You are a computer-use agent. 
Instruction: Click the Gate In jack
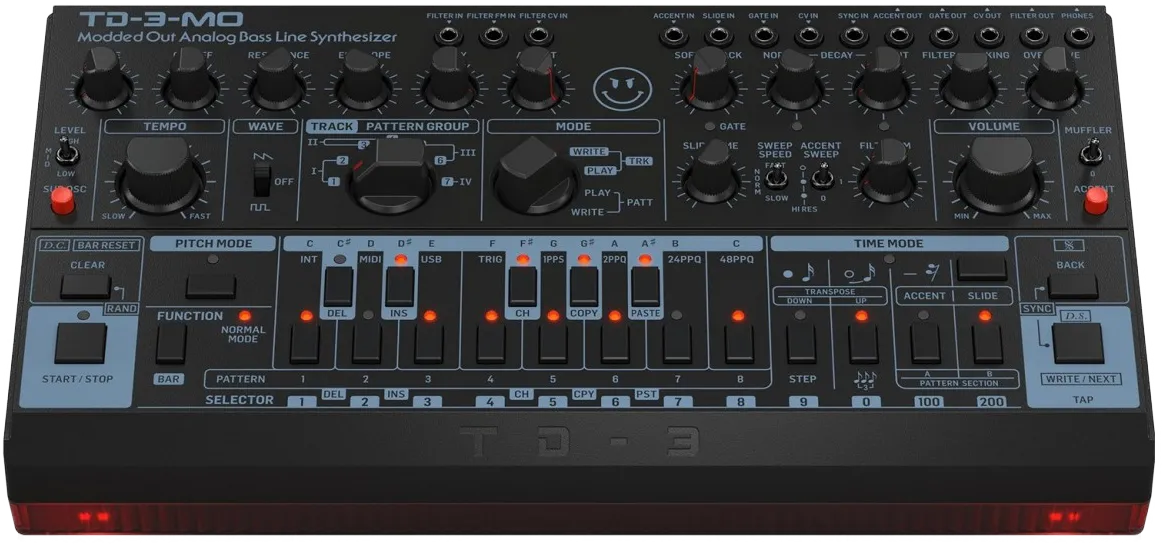763,34
